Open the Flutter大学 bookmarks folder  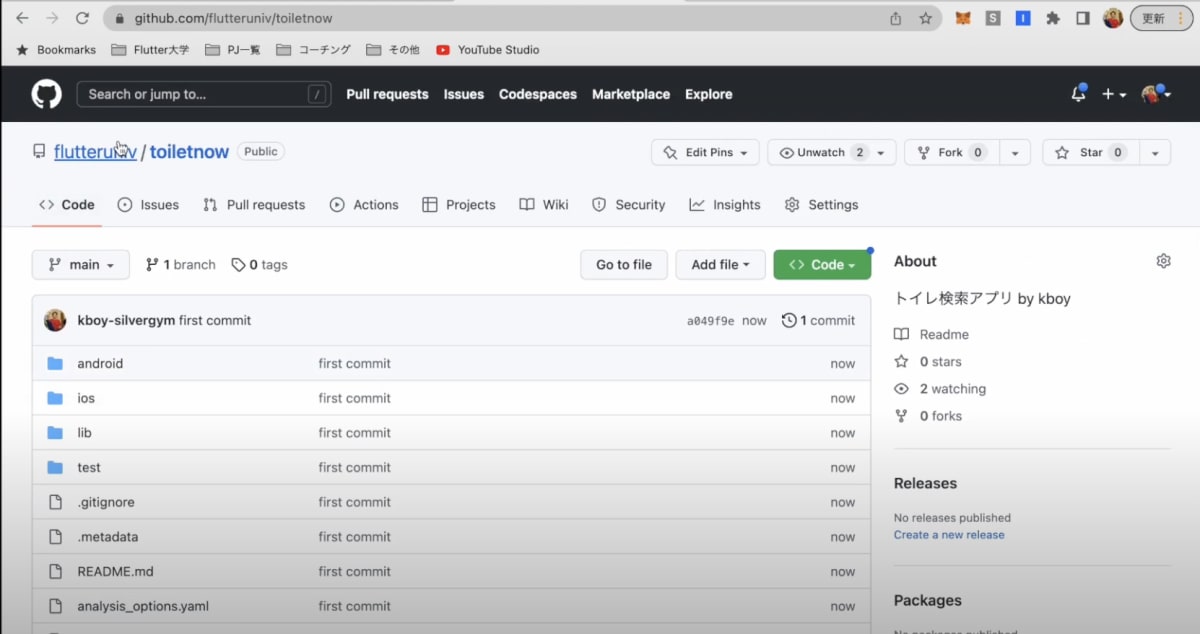click(149, 49)
